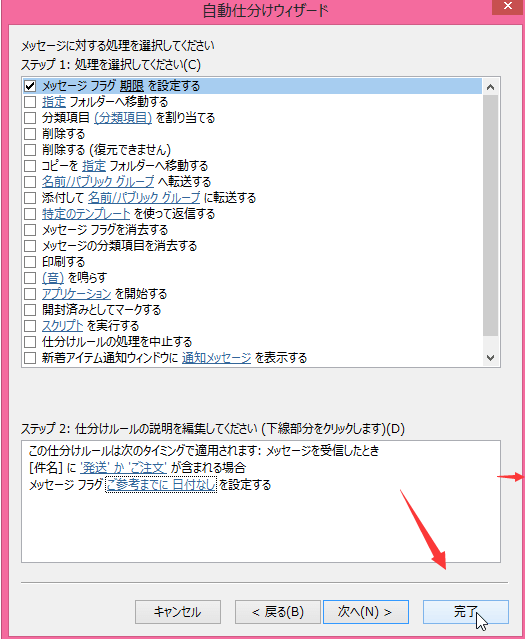
Task: Click the action list scrollbar thumb
Action: pos(490,216)
